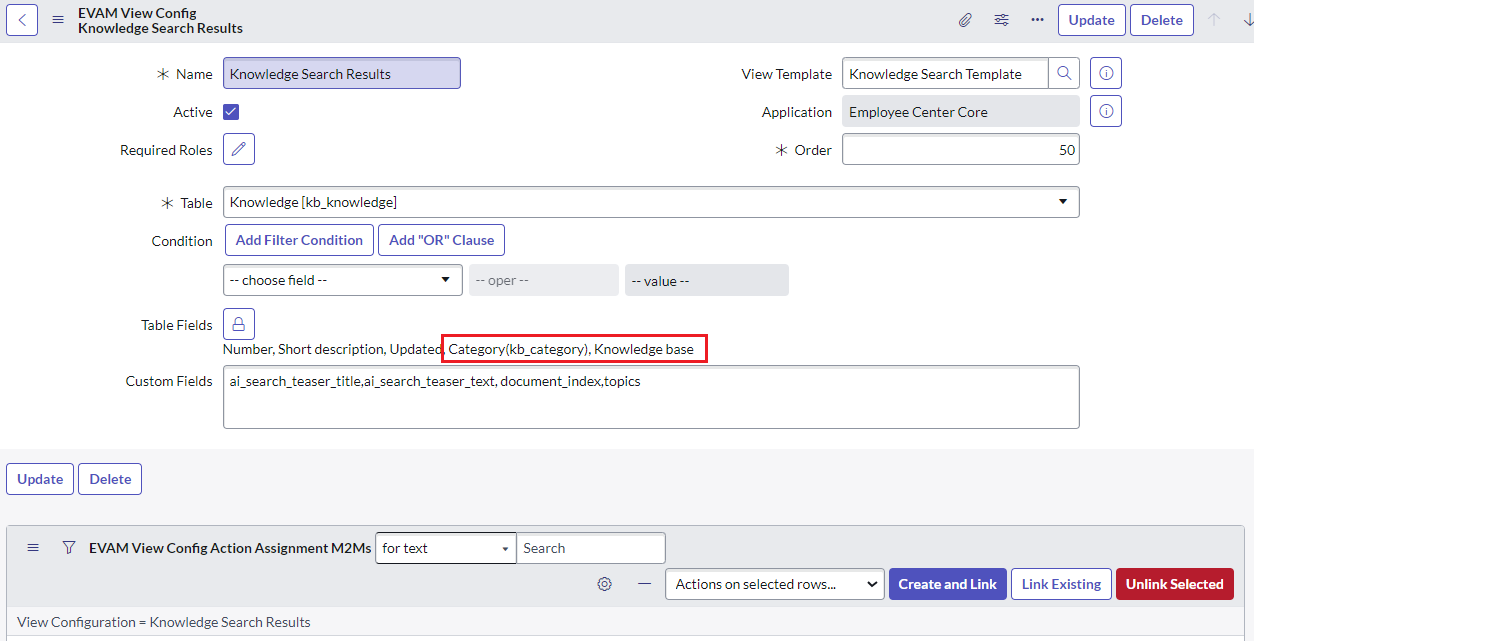This screenshot has height=641, width=1505.
Task: Click inside the Custom Fields text box
Action: 650,397
